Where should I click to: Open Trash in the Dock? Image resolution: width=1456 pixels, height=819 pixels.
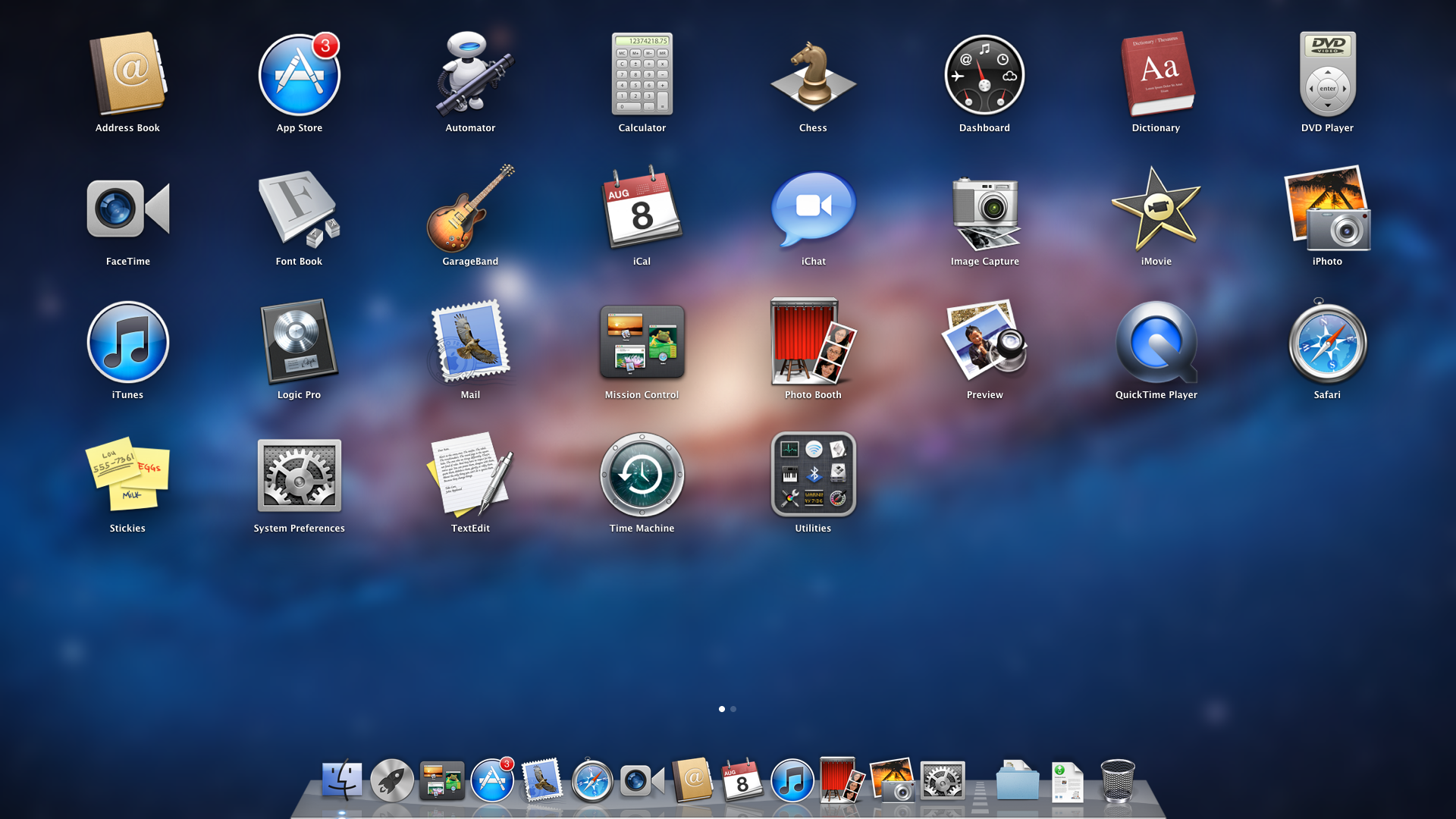(1118, 780)
